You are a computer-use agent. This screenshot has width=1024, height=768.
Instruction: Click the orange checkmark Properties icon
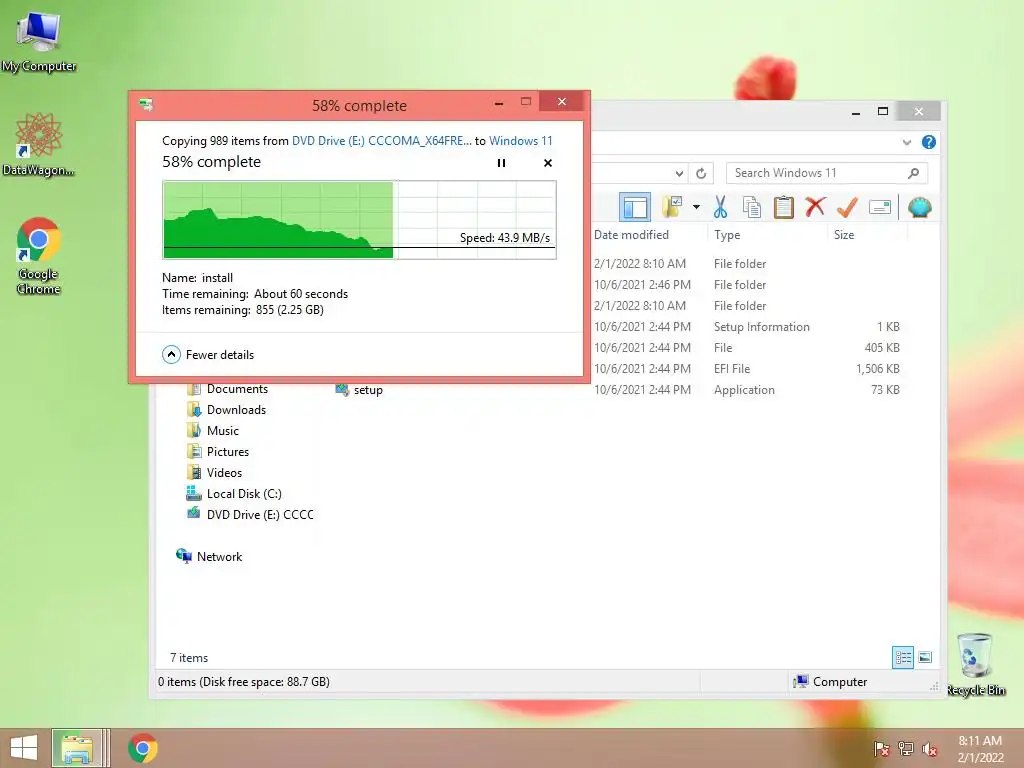(847, 207)
